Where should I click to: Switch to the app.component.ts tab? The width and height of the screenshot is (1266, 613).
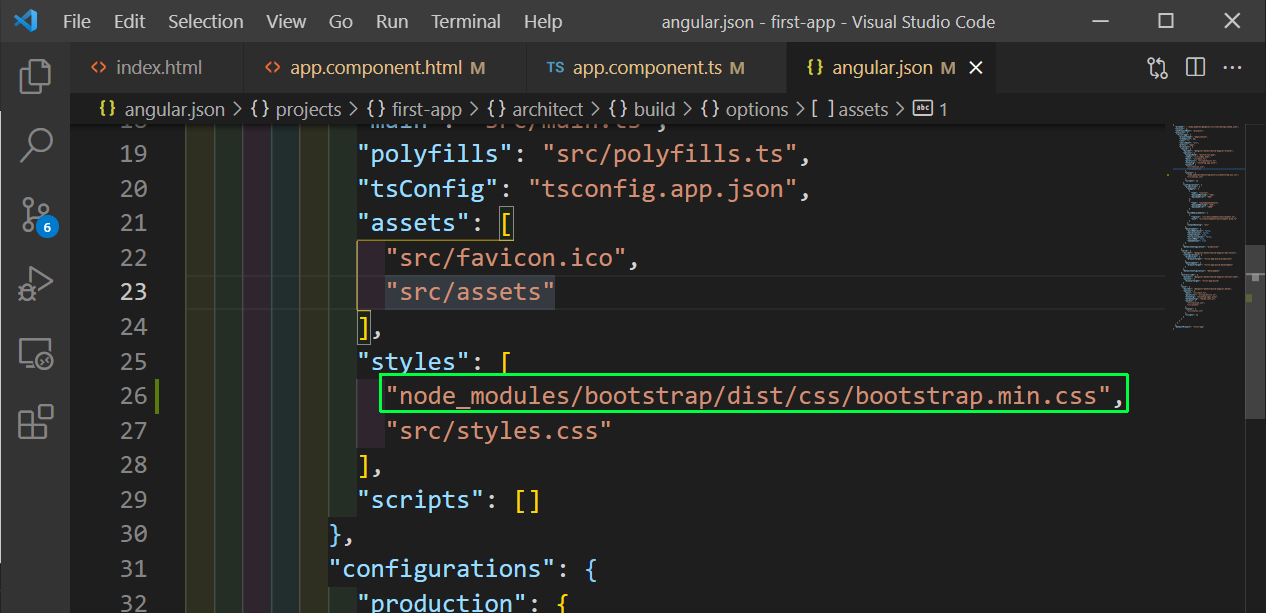[x=657, y=68]
